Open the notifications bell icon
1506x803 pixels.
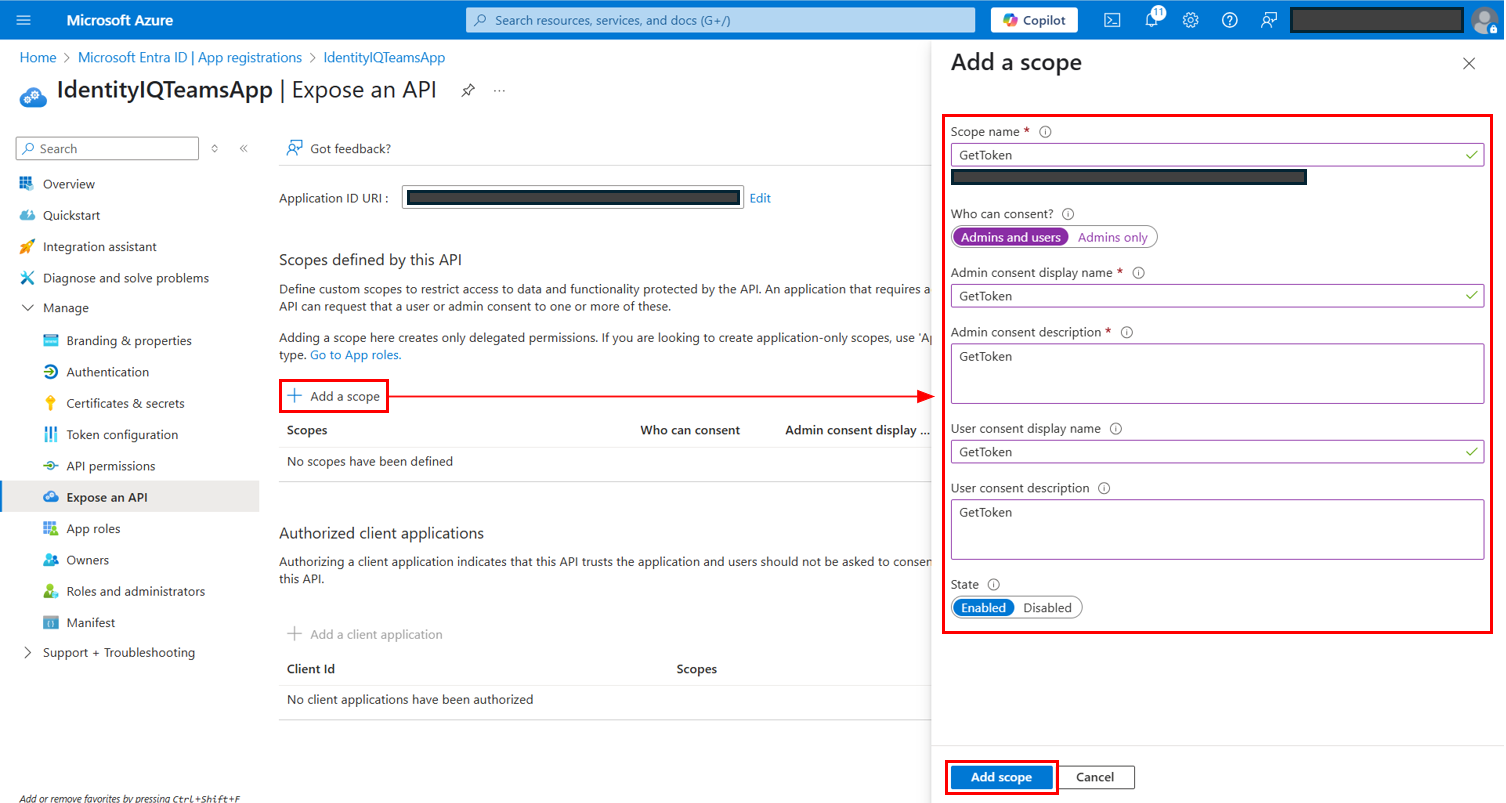[x=1151, y=20]
